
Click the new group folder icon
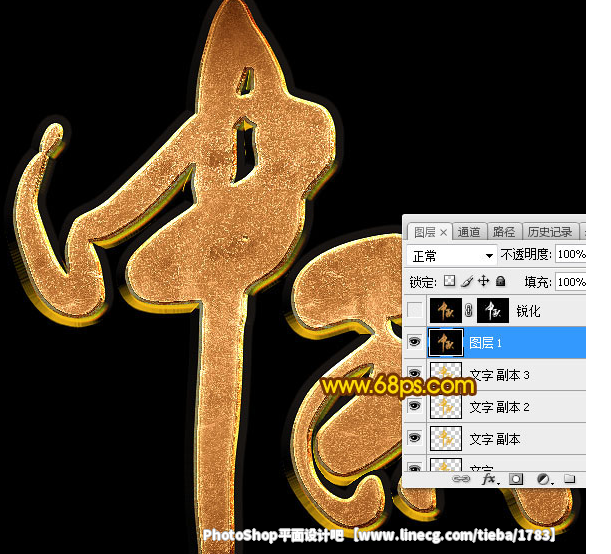point(569,479)
